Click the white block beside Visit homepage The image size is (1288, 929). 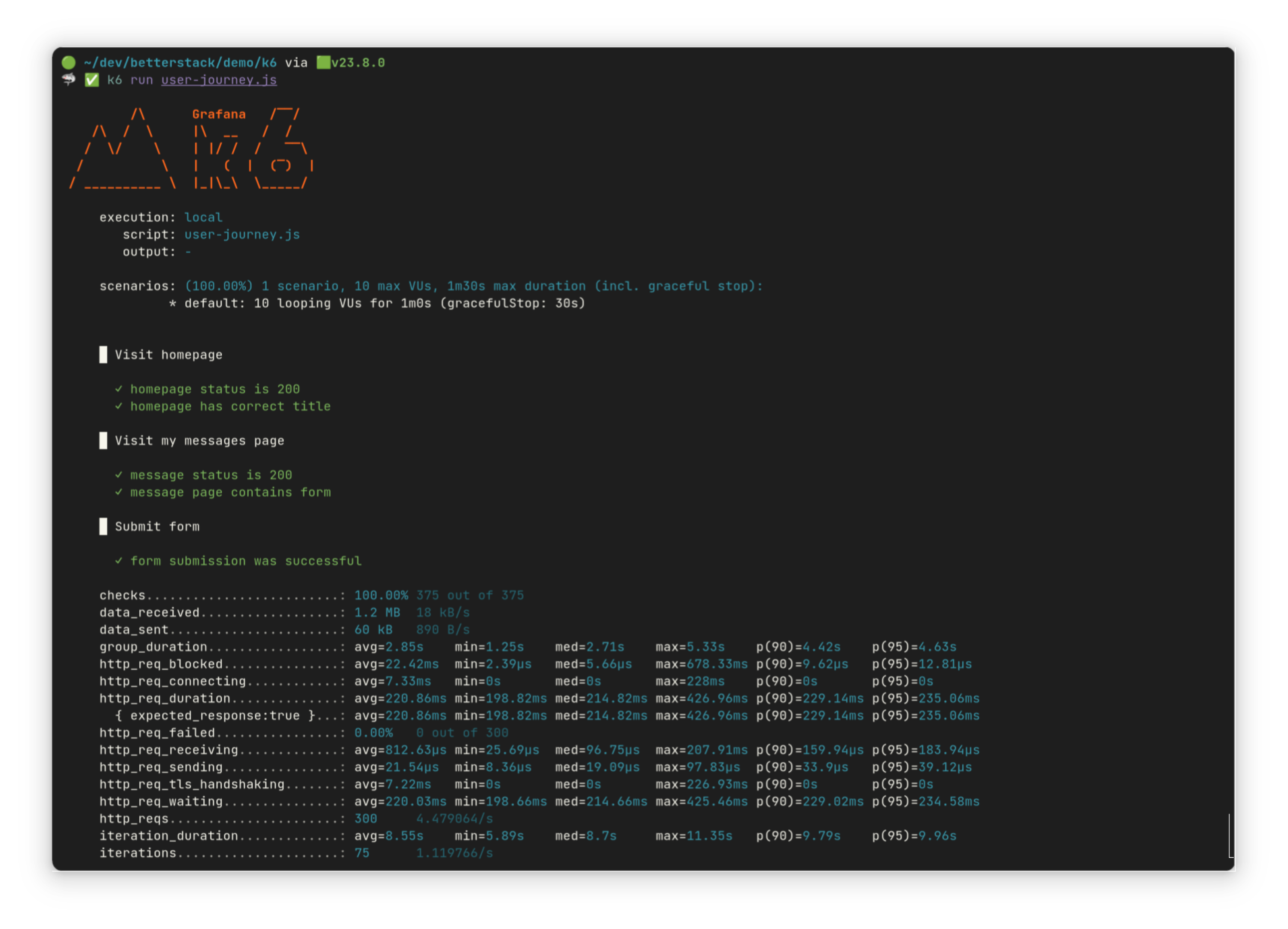coord(103,355)
